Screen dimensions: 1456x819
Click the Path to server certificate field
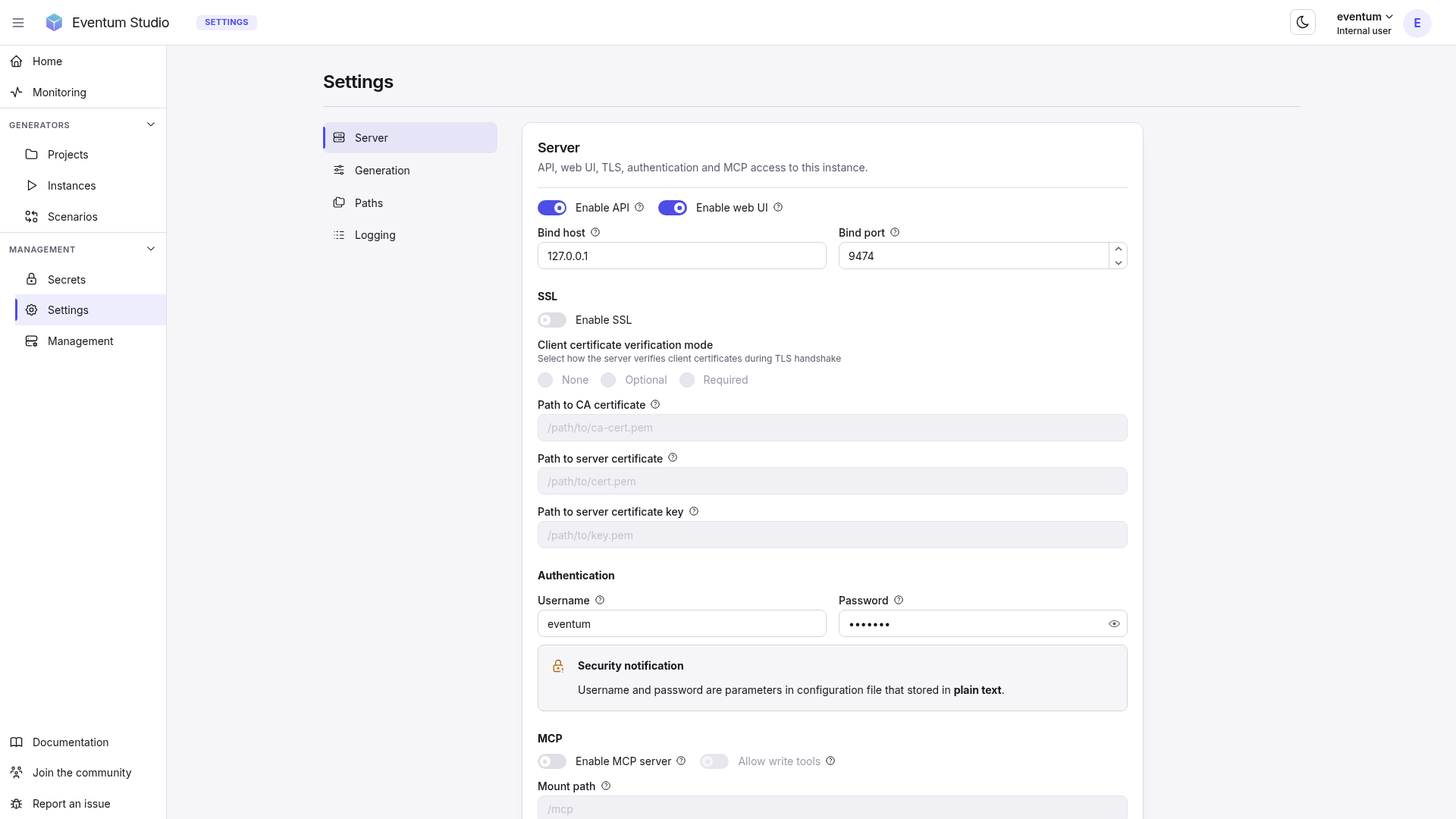tap(833, 481)
